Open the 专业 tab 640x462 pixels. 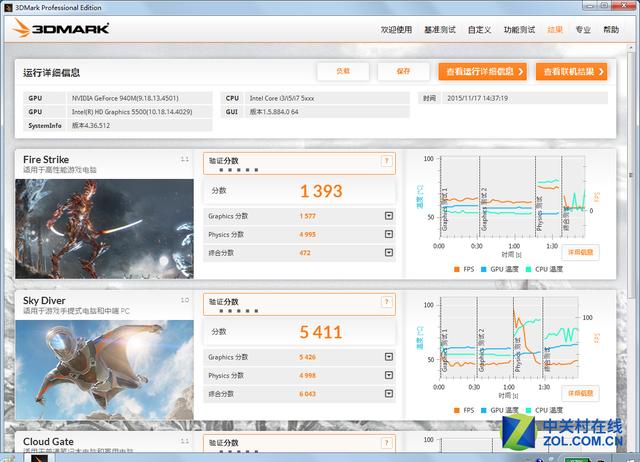(583, 30)
